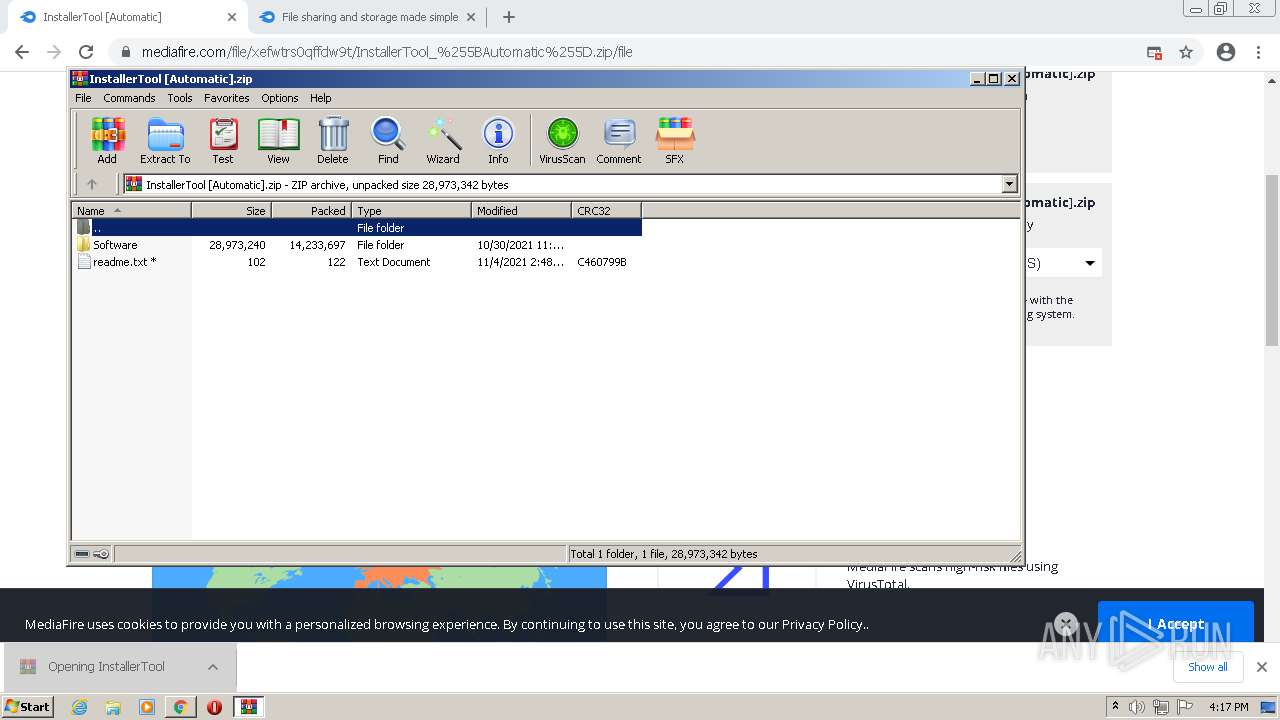Open the Chrome three-dot menu
Image resolution: width=1280 pixels, height=720 pixels.
(x=1258, y=52)
